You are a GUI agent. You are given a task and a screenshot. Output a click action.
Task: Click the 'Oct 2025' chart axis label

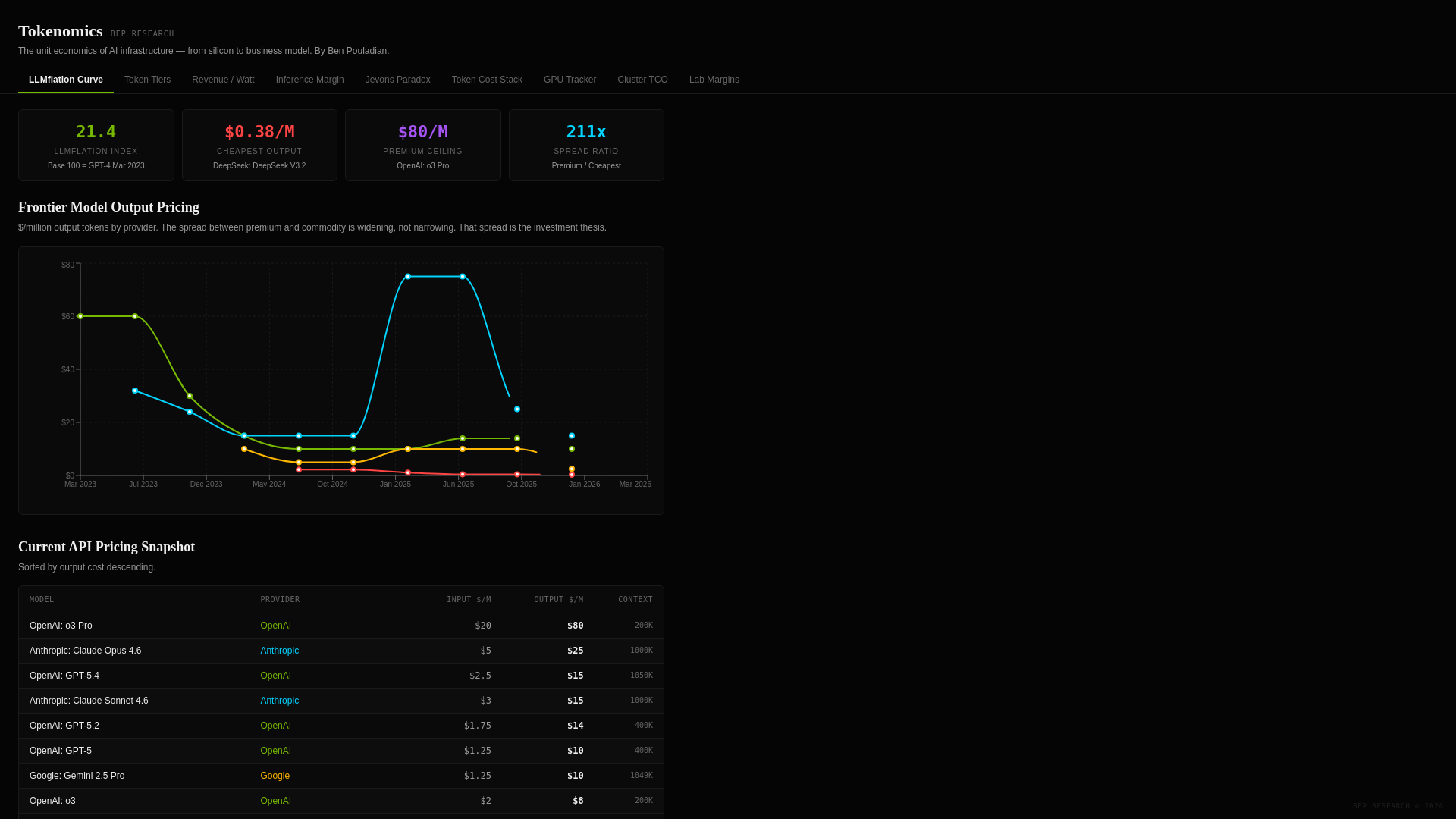(x=522, y=485)
